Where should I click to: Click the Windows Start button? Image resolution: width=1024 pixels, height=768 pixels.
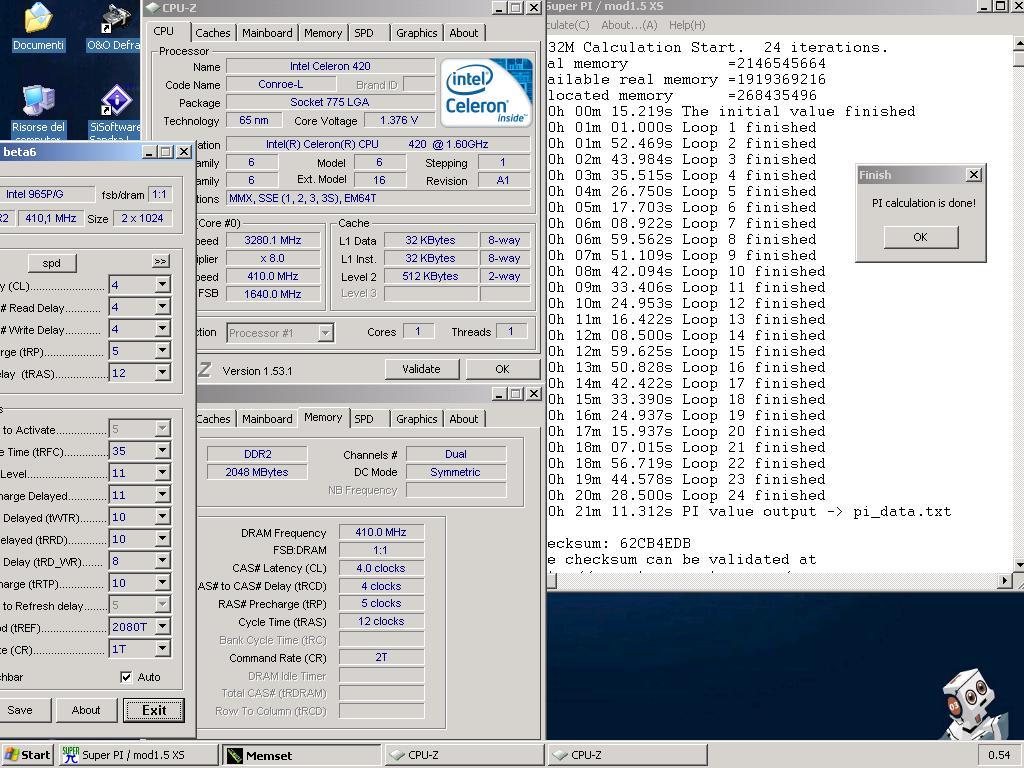[28, 755]
